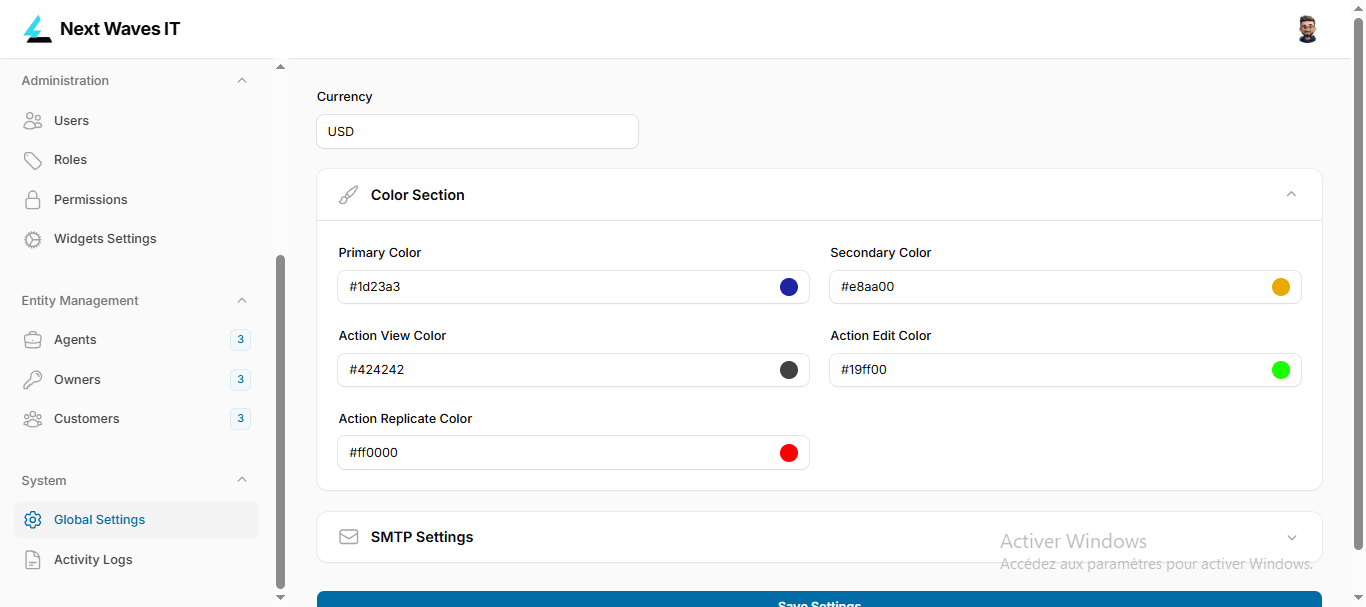1366x607 pixels.
Task: Open Activity Logs
Action: [136, 560]
